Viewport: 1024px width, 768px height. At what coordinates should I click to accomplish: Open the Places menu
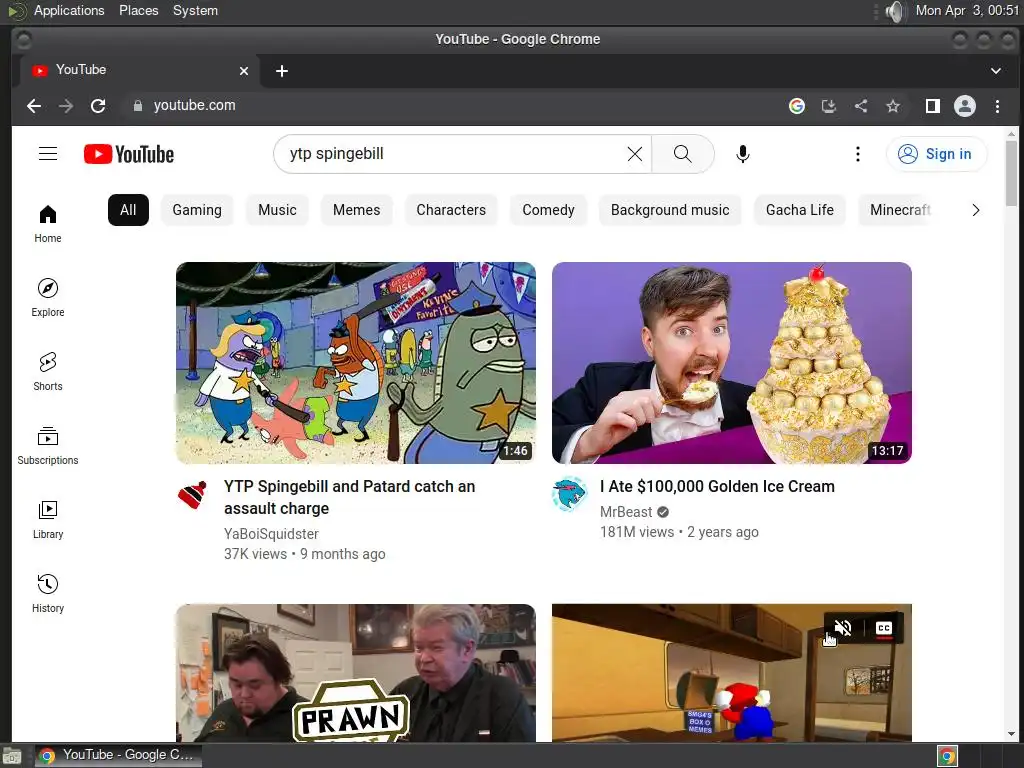tap(138, 10)
